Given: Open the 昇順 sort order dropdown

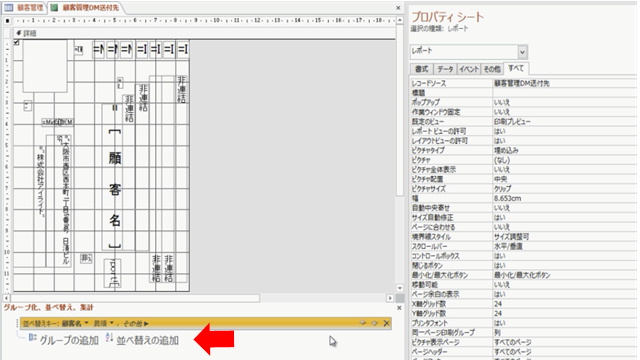Looking at the screenshot, I should [x=111, y=323].
